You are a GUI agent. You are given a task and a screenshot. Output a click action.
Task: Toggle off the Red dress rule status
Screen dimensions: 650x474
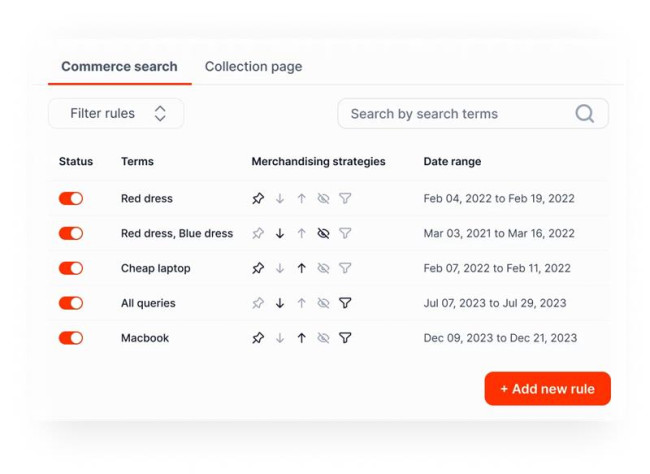(x=71, y=199)
